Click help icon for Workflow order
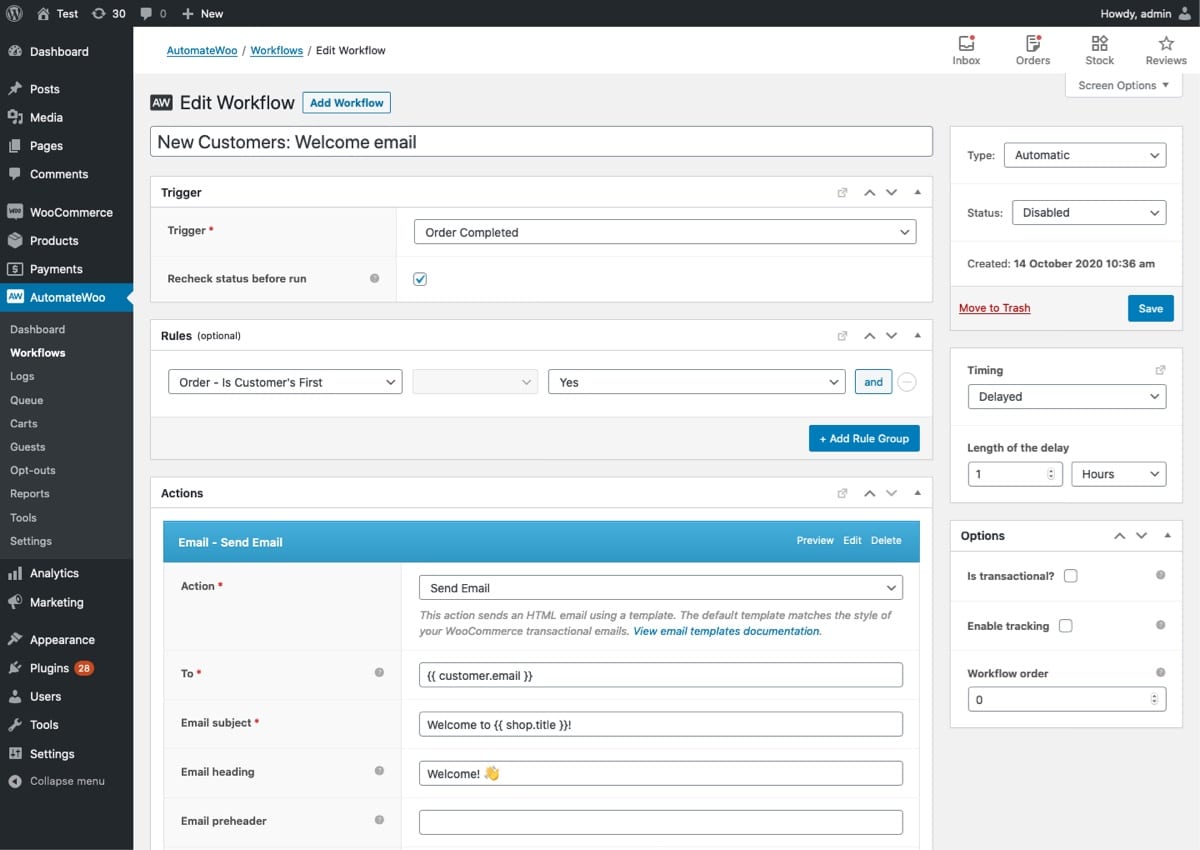 [x=1161, y=673]
